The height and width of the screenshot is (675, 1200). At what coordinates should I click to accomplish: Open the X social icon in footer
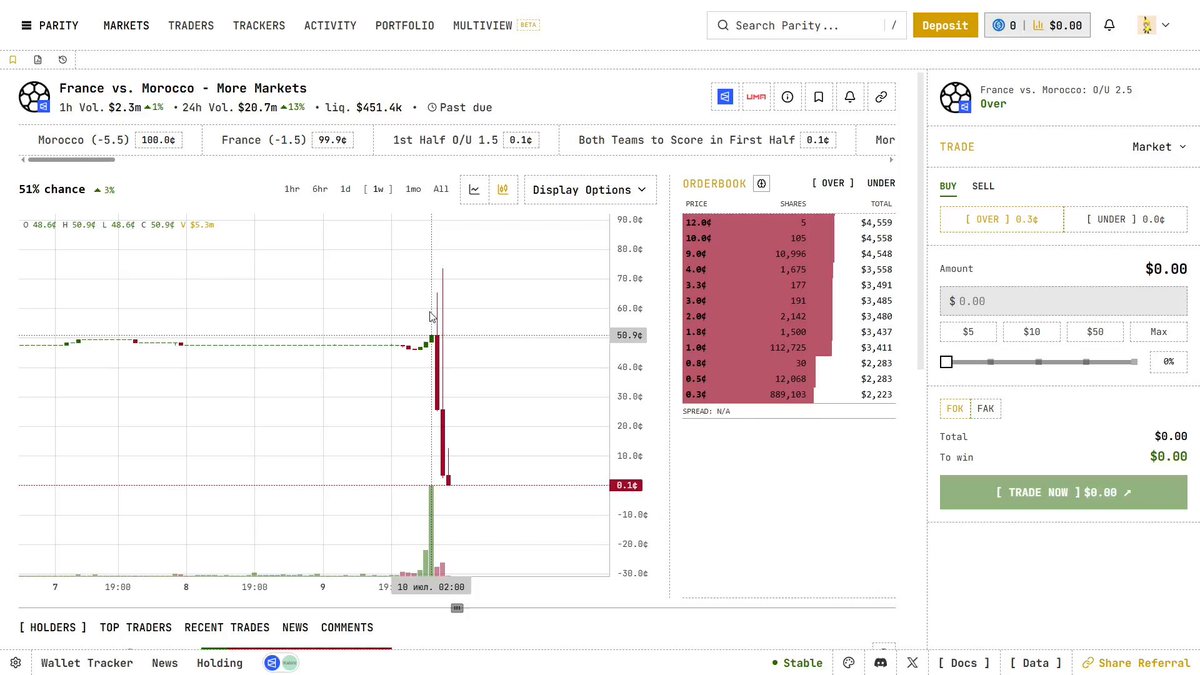click(912, 663)
